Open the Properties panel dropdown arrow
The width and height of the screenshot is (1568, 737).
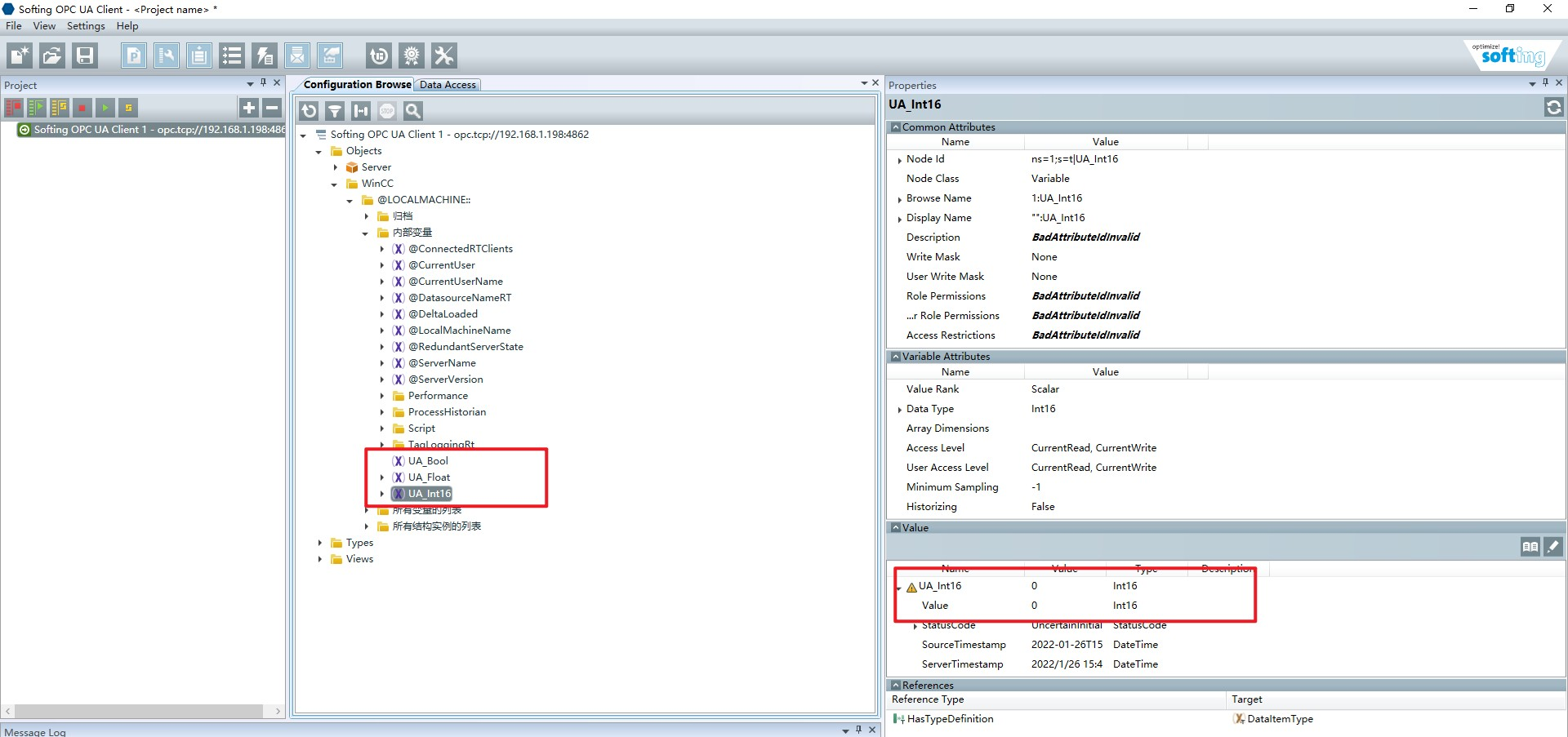[1532, 84]
